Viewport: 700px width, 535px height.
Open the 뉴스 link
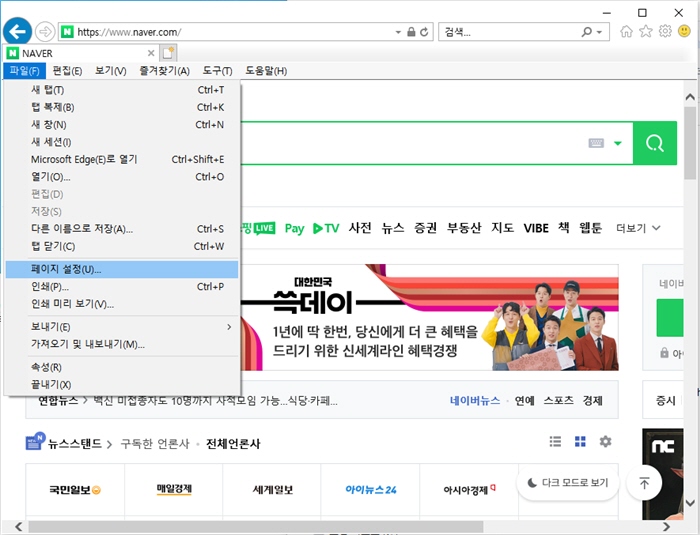coord(393,228)
